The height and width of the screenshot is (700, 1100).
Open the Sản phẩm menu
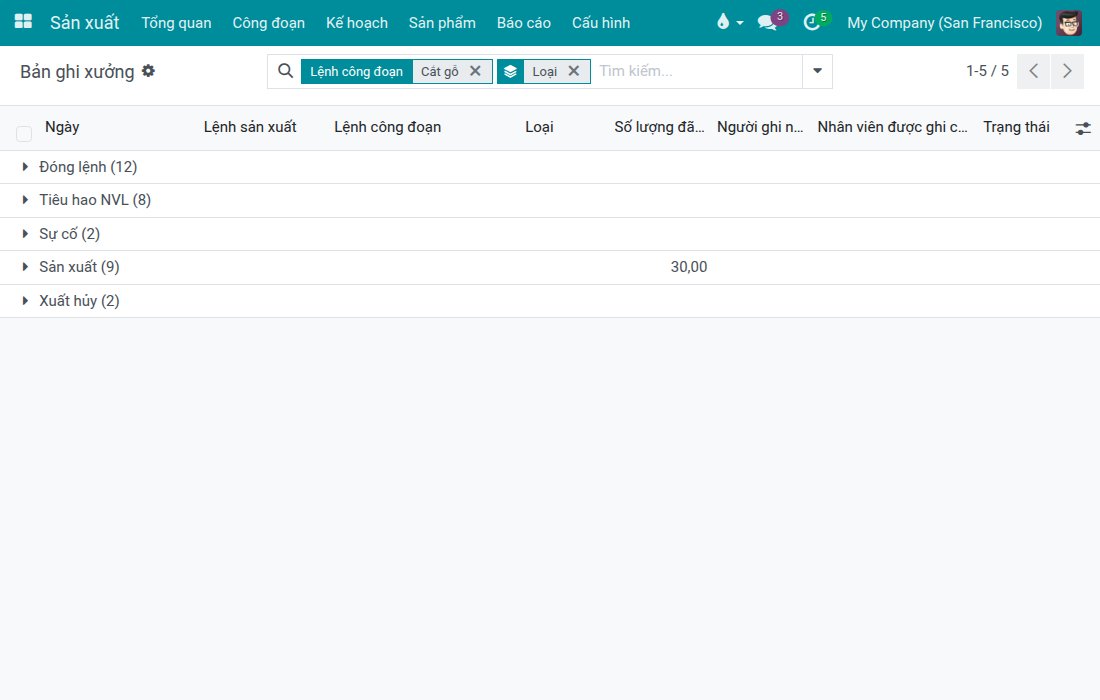[442, 22]
